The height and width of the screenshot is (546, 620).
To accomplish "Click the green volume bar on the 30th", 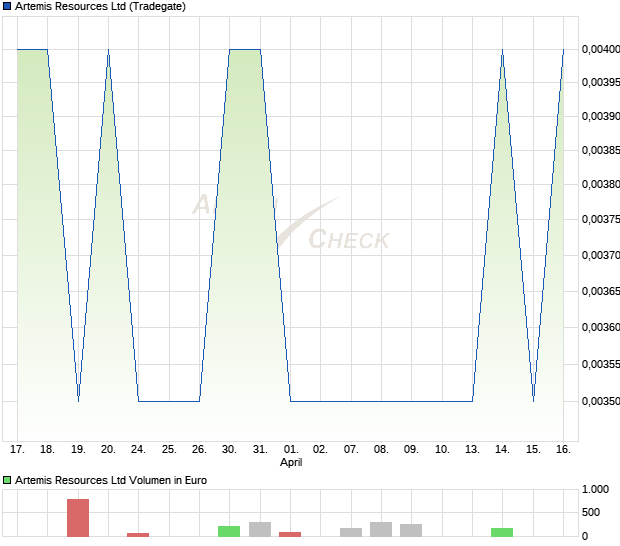I will tap(229, 531).
